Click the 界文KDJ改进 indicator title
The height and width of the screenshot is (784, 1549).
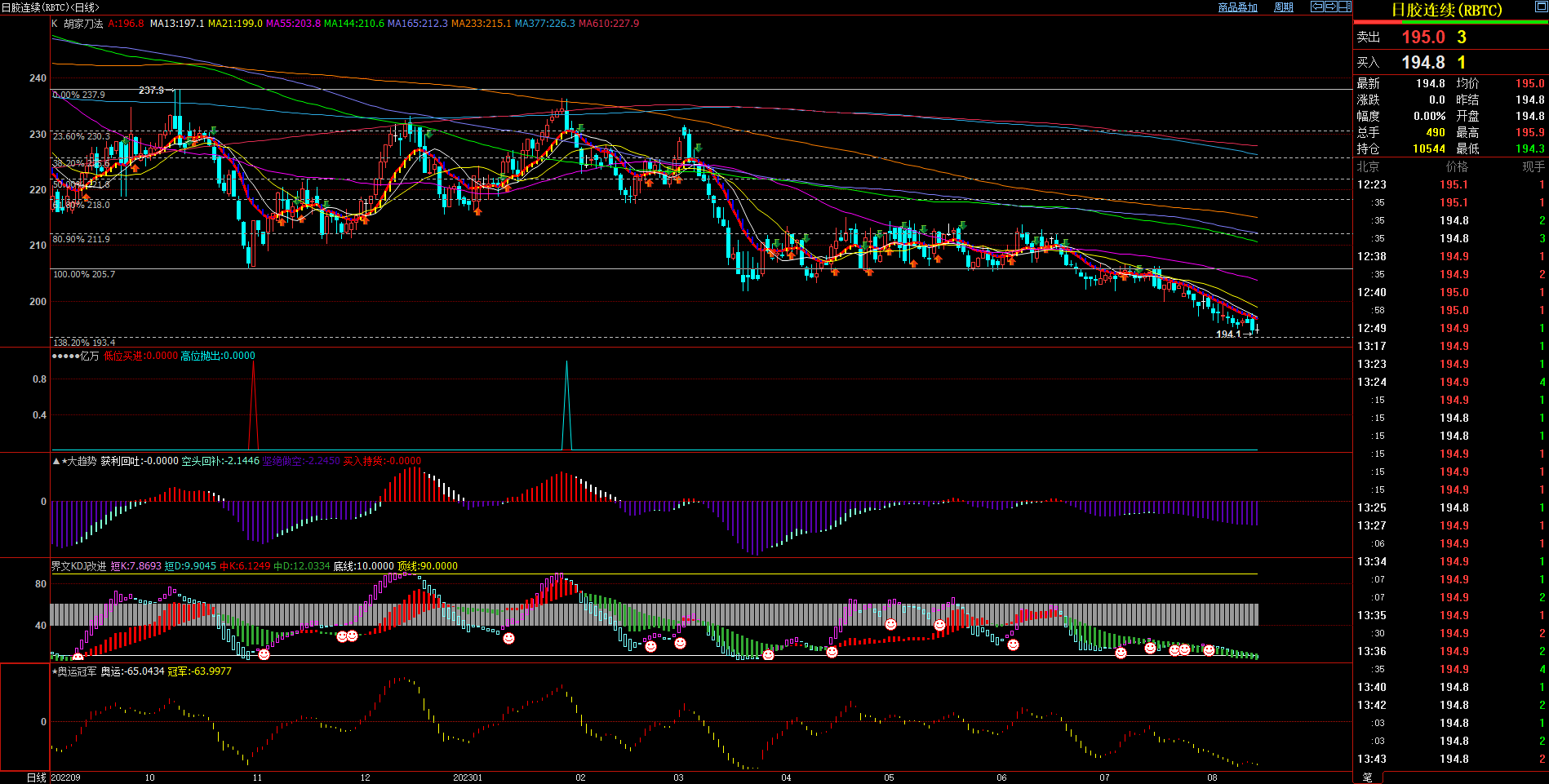(78, 566)
